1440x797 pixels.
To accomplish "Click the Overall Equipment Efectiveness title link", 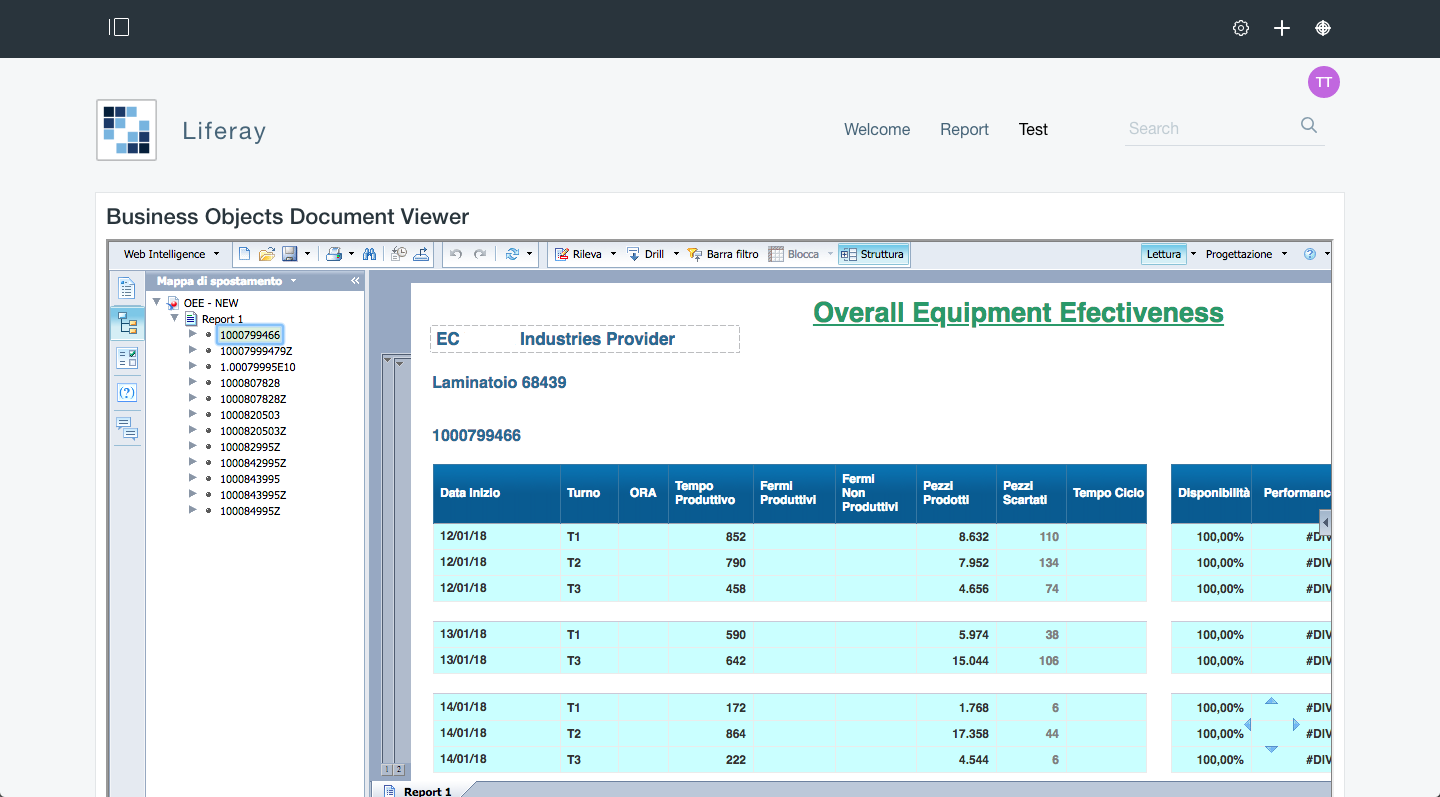I will [x=1018, y=313].
